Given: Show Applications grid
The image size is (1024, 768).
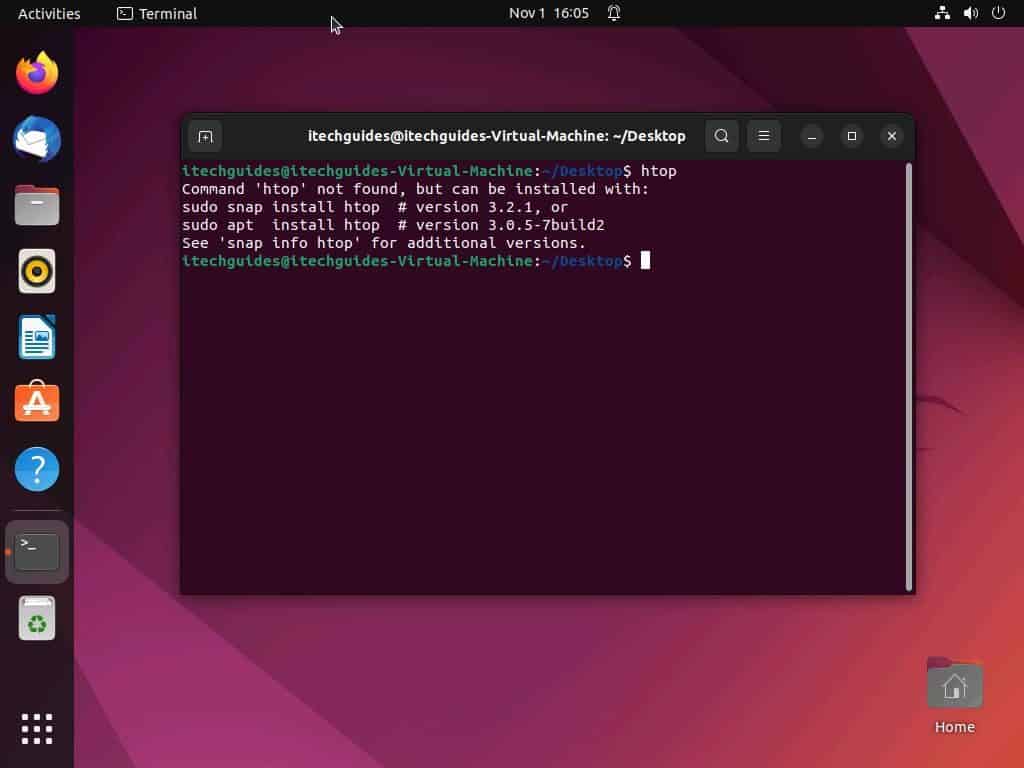Looking at the screenshot, I should coord(37,729).
